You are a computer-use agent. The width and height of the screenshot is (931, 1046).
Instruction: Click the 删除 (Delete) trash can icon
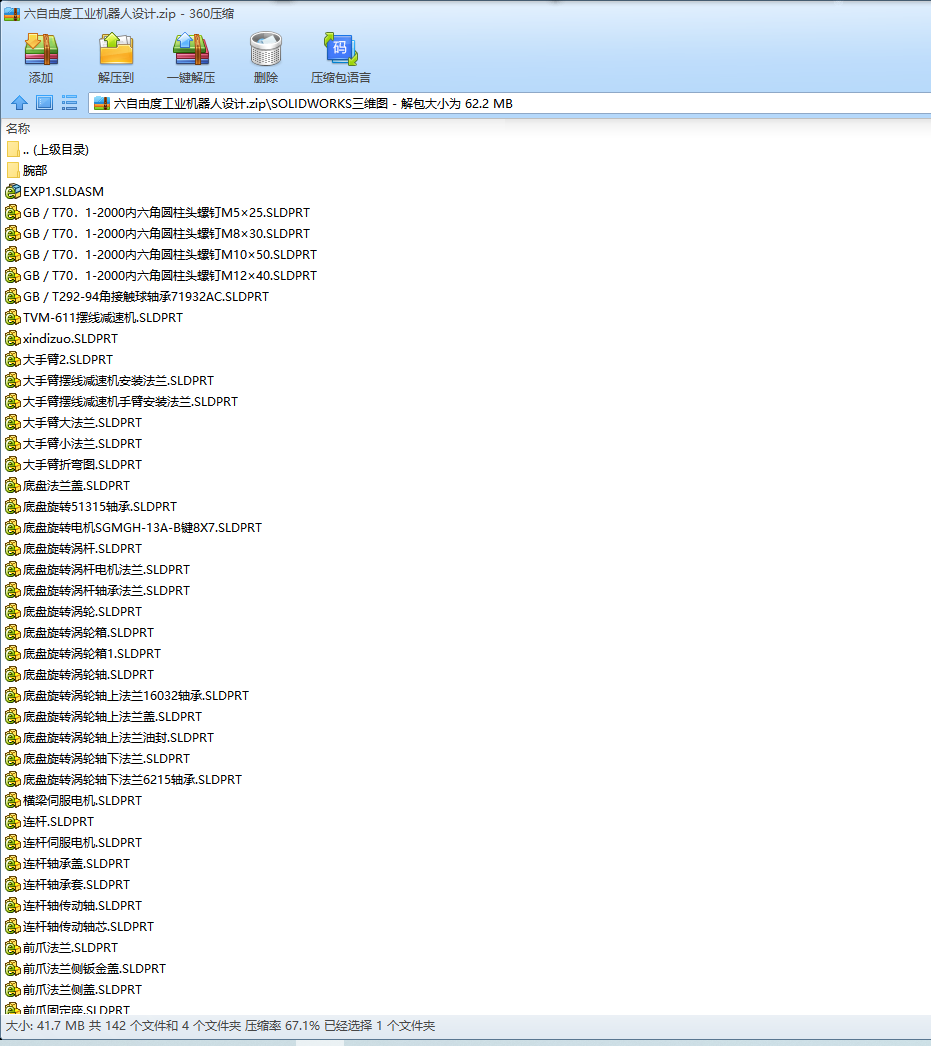tap(265, 49)
